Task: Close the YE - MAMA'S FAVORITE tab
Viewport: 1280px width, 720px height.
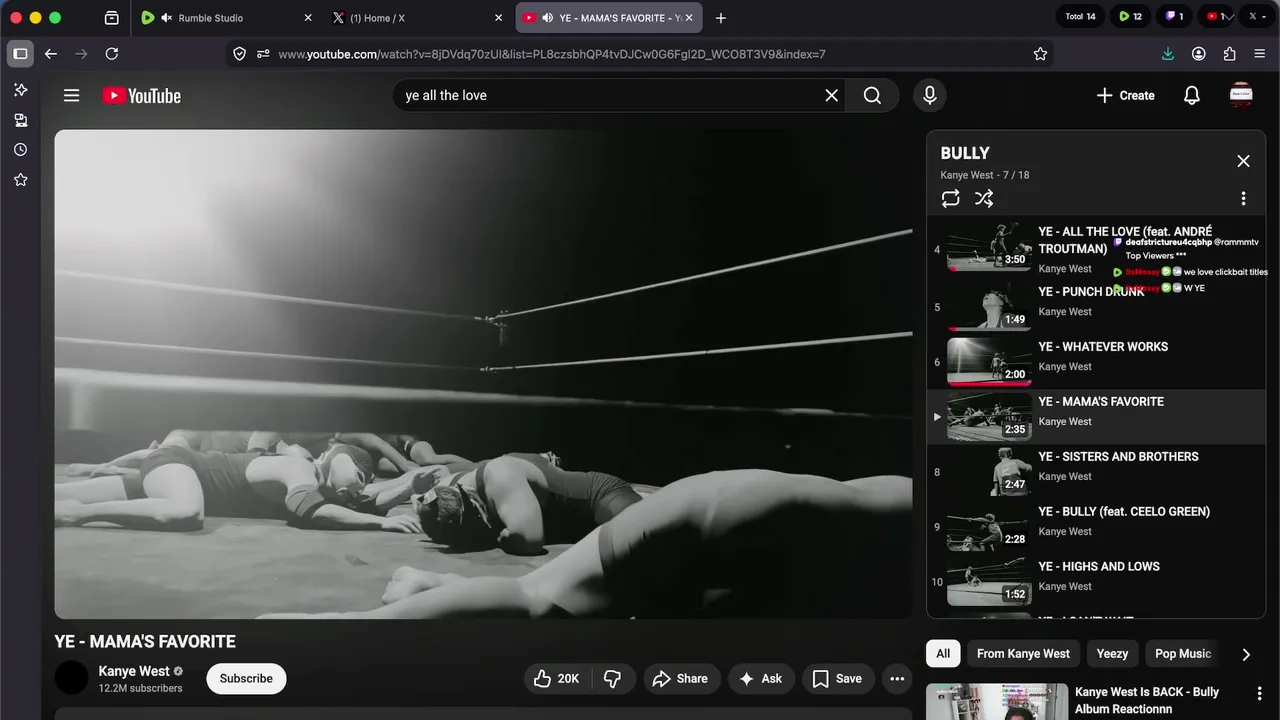Action: (689, 18)
